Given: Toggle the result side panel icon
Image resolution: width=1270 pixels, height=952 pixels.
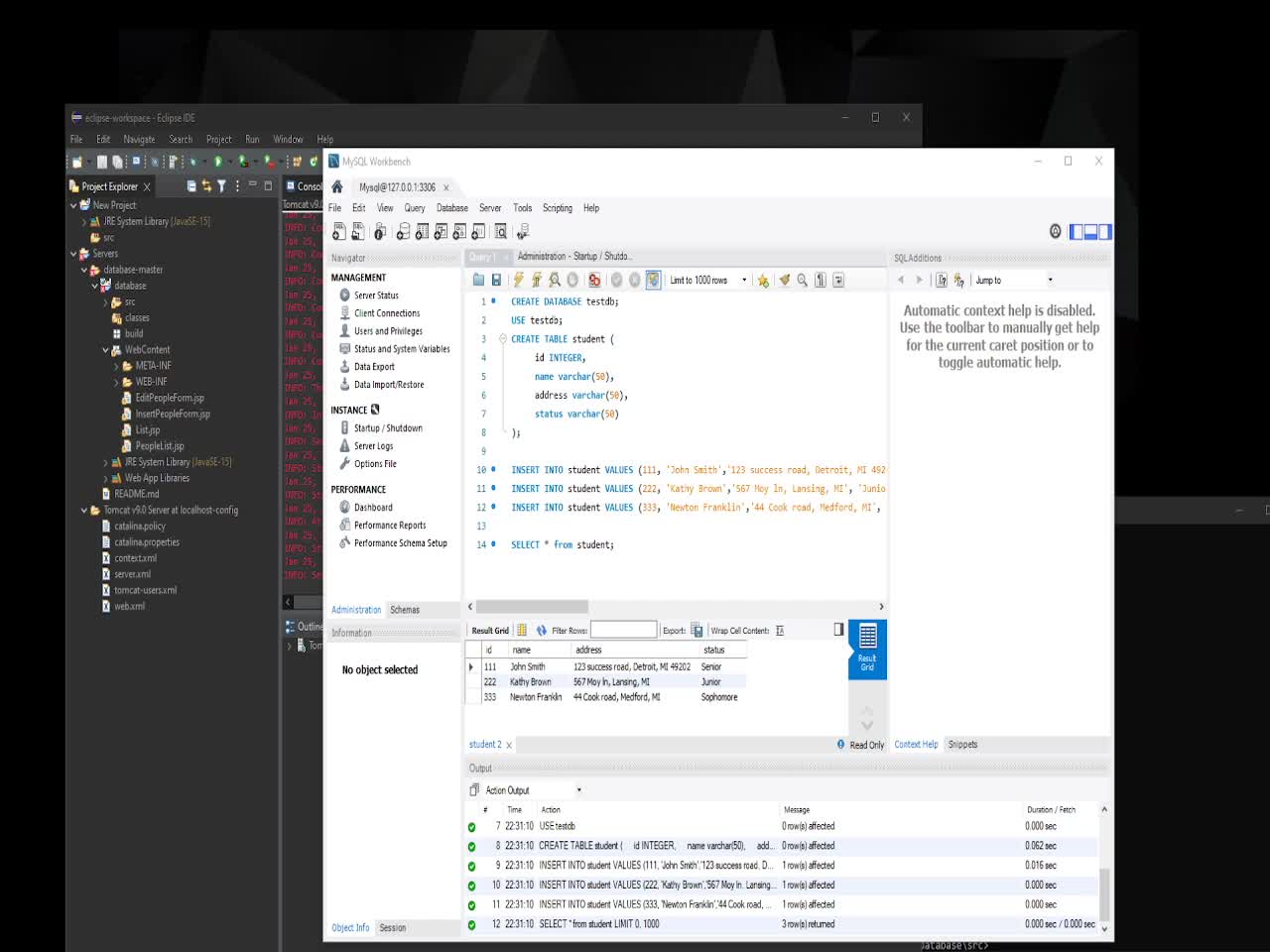Looking at the screenshot, I should [x=838, y=629].
